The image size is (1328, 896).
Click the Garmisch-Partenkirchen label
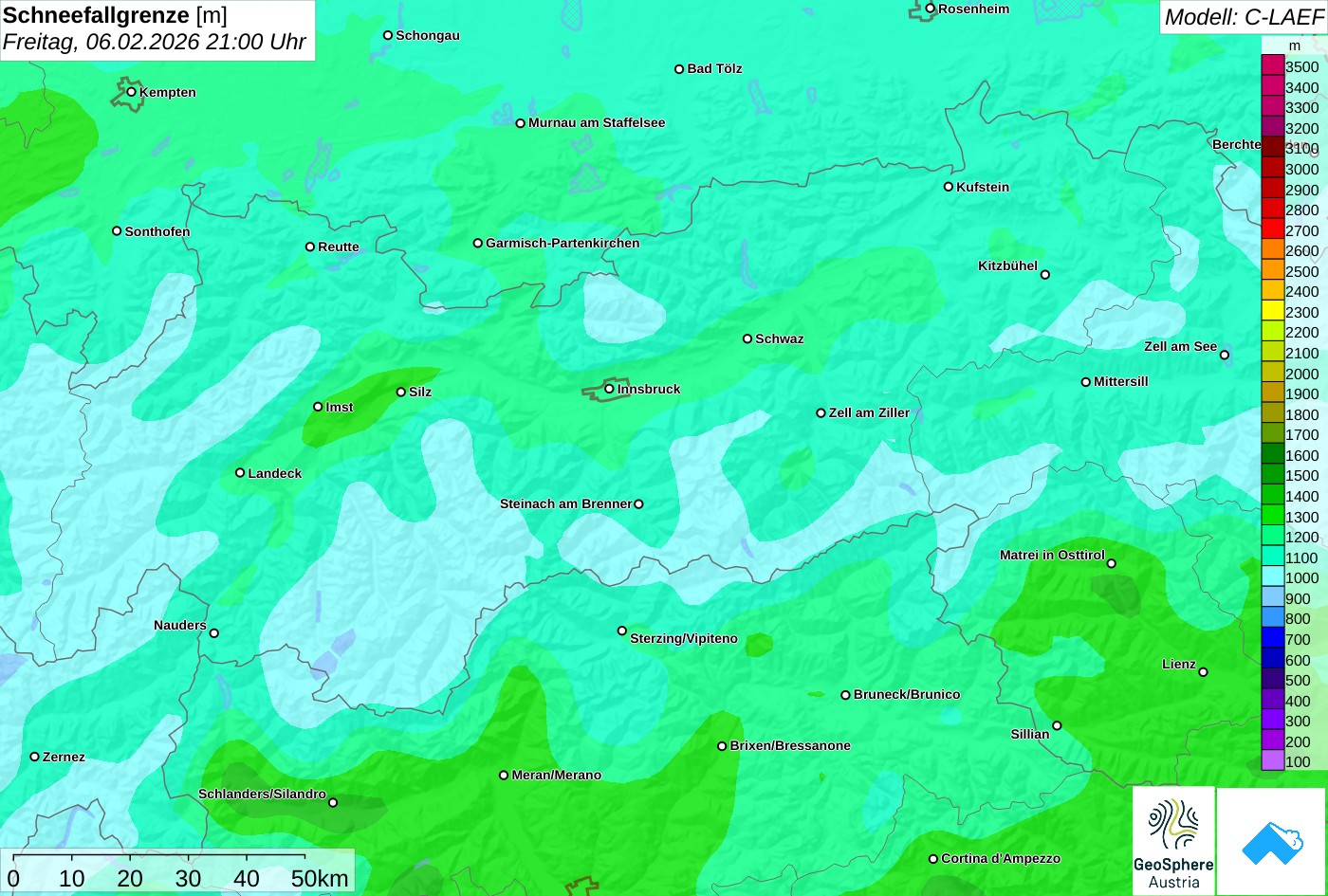tap(563, 243)
